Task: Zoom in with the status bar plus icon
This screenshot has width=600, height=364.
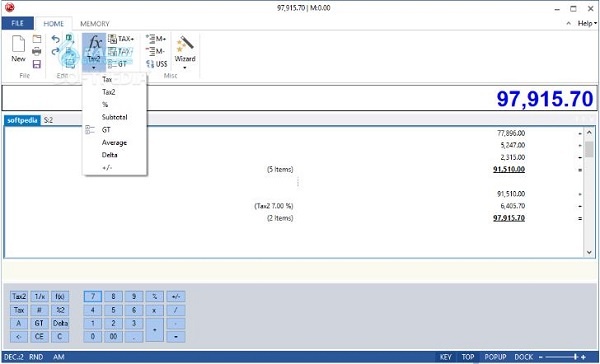Action: coord(583,357)
